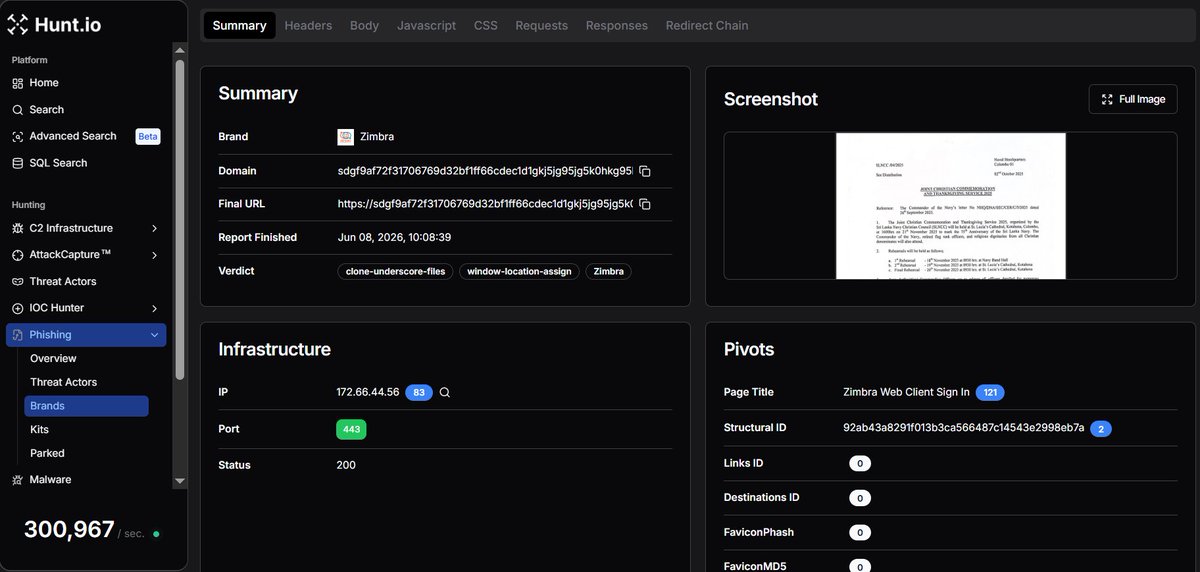This screenshot has height=572, width=1200.
Task: Open the Headers tab
Action: pyautogui.click(x=308, y=25)
